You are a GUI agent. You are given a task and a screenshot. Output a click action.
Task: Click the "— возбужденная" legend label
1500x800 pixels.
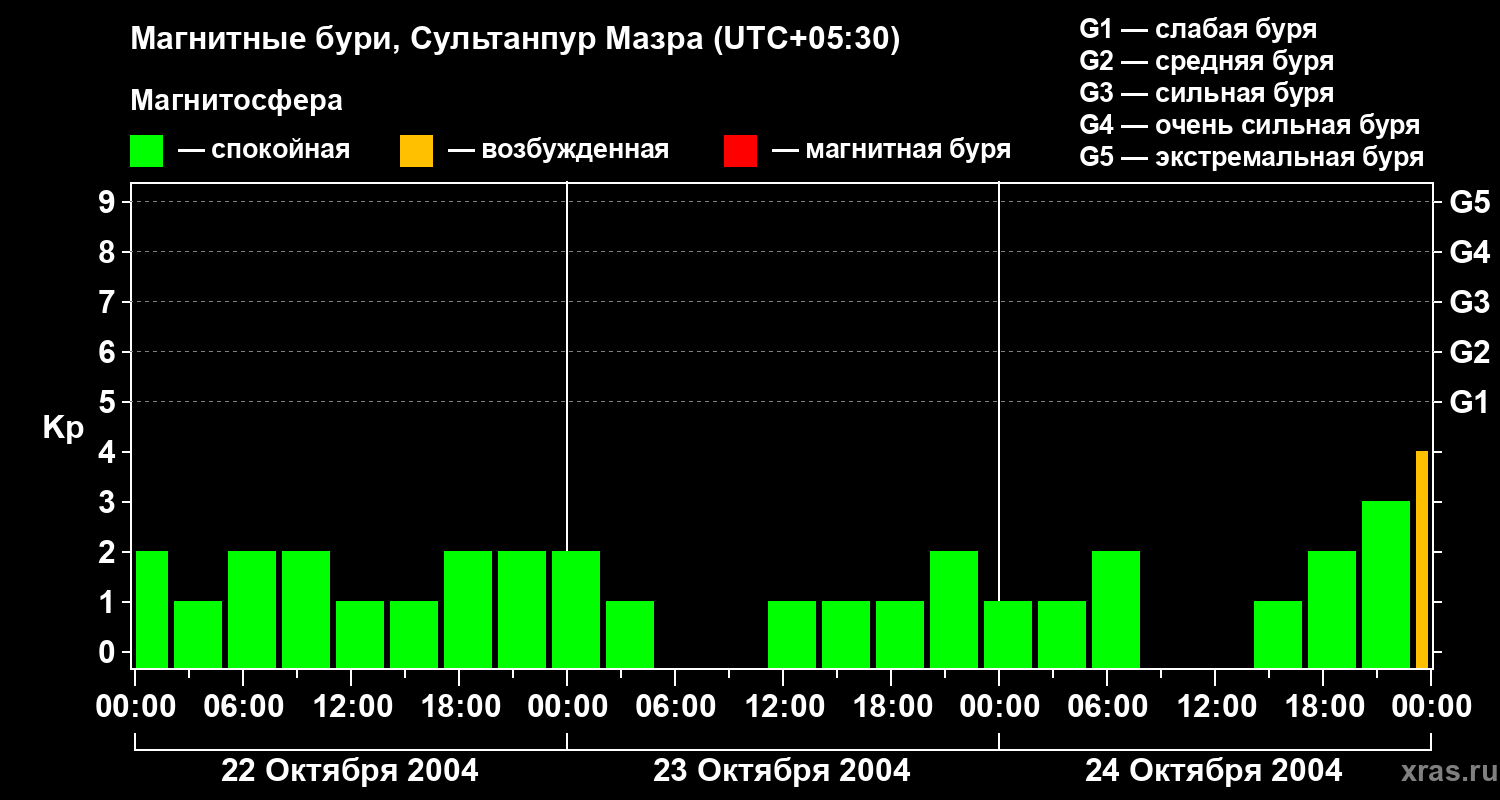pyautogui.click(x=558, y=151)
